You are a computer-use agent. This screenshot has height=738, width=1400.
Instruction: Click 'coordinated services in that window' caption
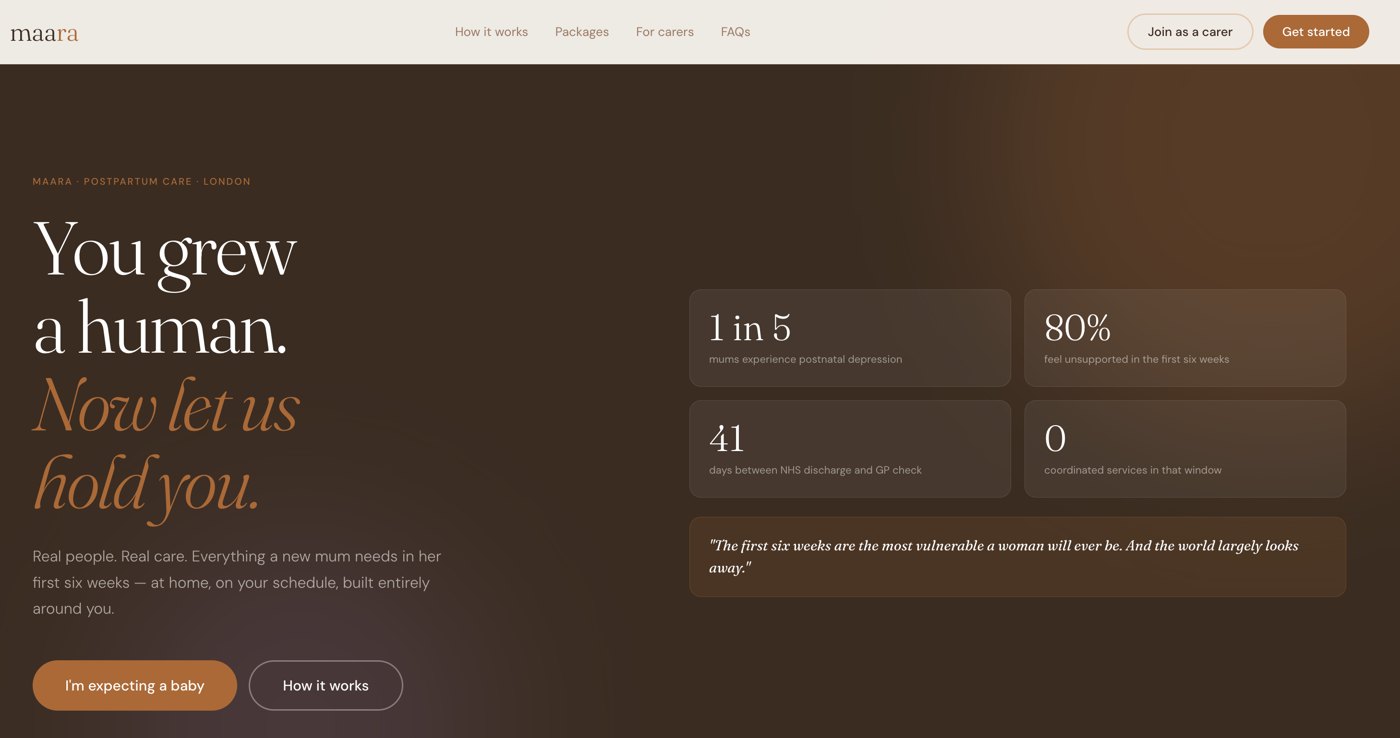coord(1133,470)
